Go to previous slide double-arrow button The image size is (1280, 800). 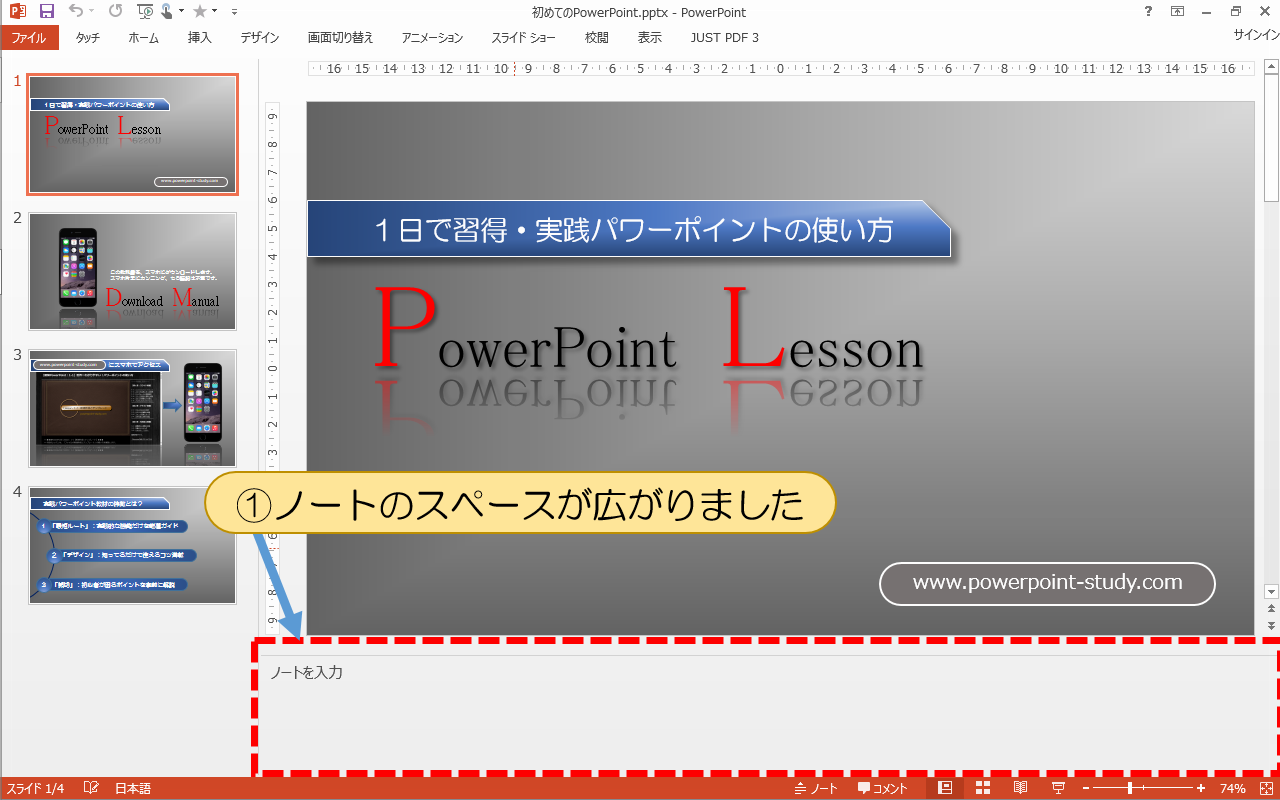coord(1271,608)
